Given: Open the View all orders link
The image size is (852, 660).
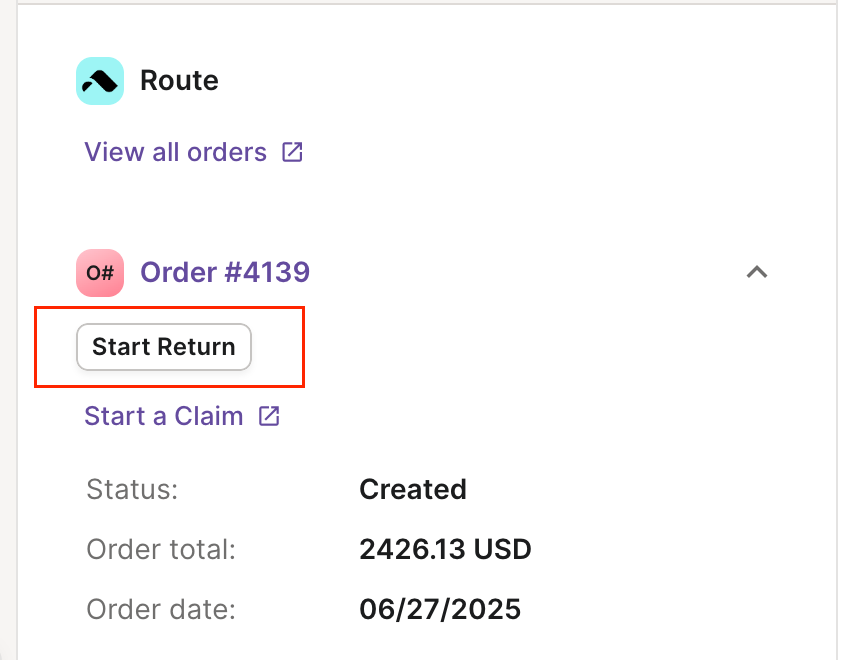Looking at the screenshot, I should click(x=193, y=152).
